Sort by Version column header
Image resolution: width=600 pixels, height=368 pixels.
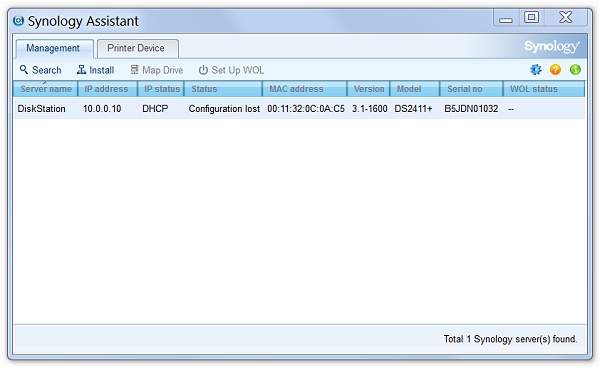point(369,89)
